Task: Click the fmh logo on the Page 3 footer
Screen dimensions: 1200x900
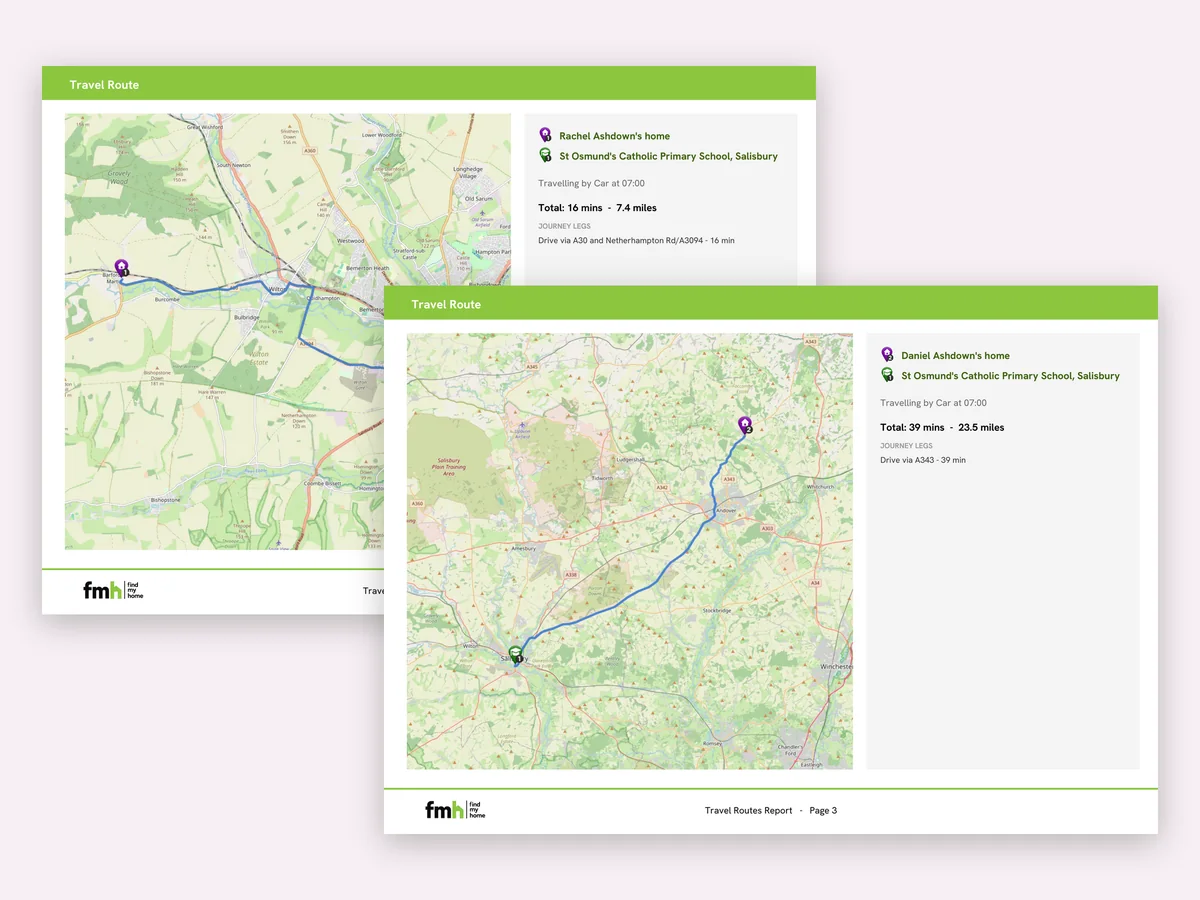Action: 455,810
